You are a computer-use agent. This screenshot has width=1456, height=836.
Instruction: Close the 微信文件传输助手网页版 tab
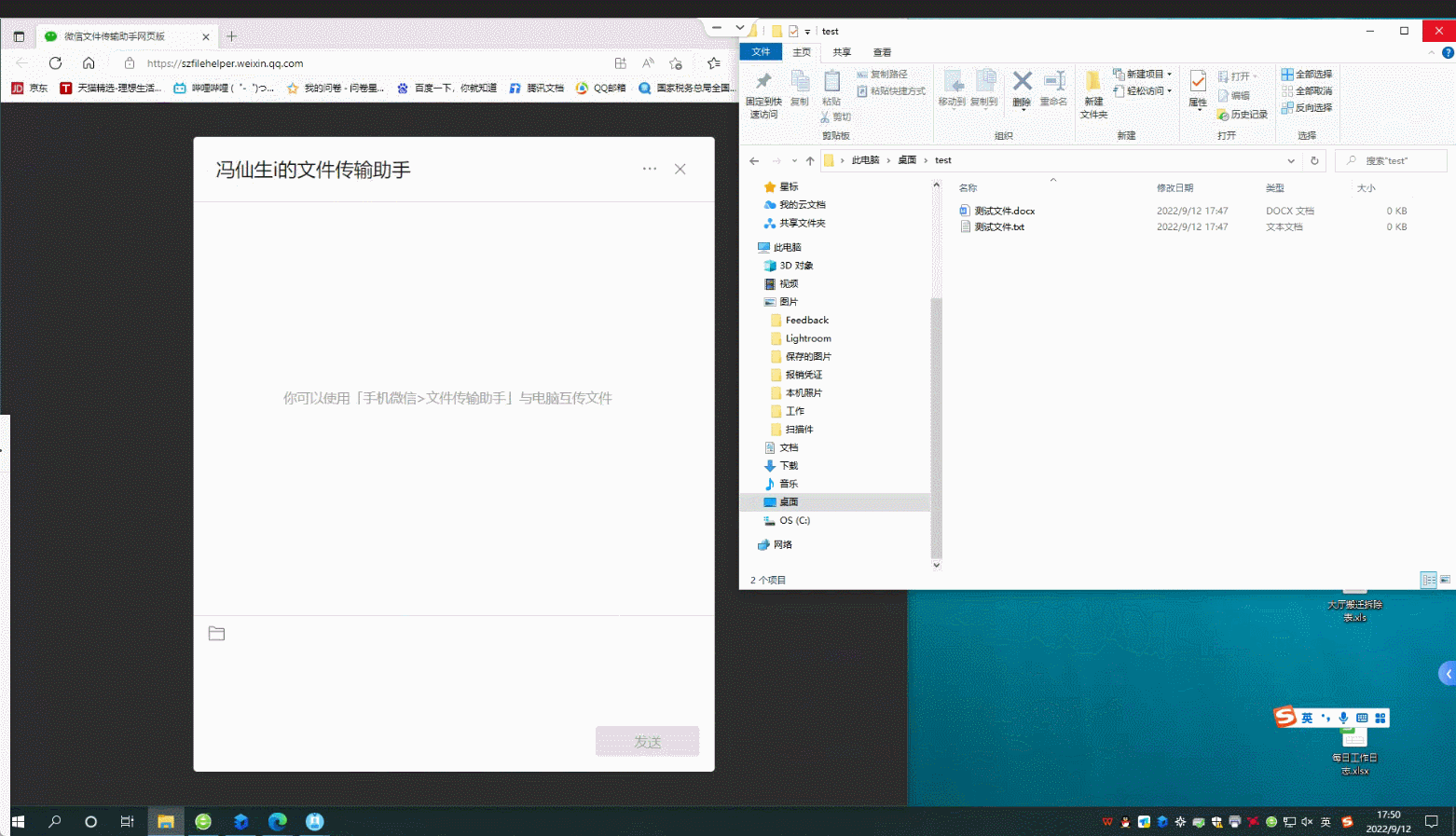tap(206, 36)
